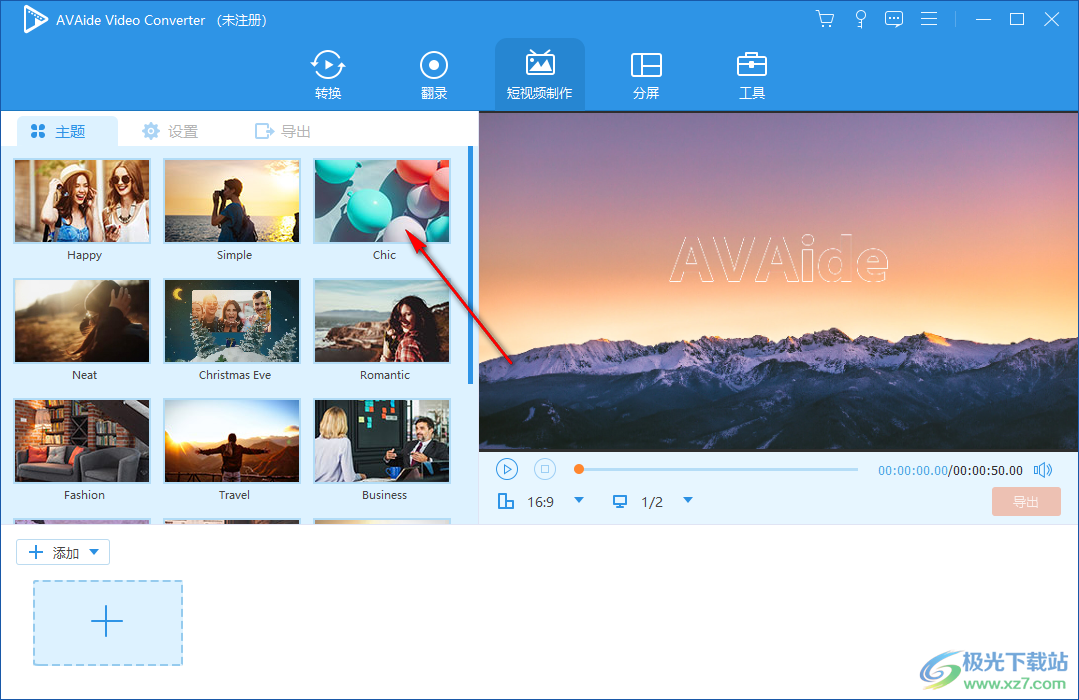Image resolution: width=1079 pixels, height=700 pixels.
Task: Play the preview video
Action: 507,469
